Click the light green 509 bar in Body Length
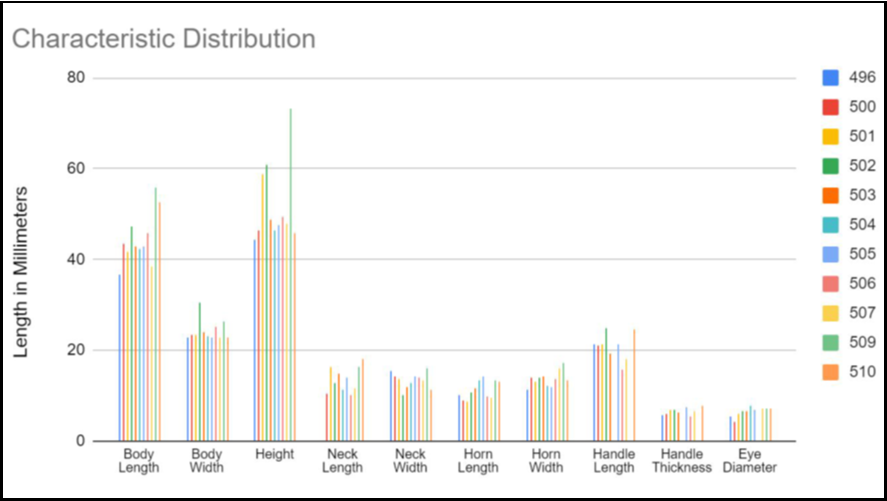Viewport: 887px width, 501px height. pyautogui.click(x=156, y=314)
